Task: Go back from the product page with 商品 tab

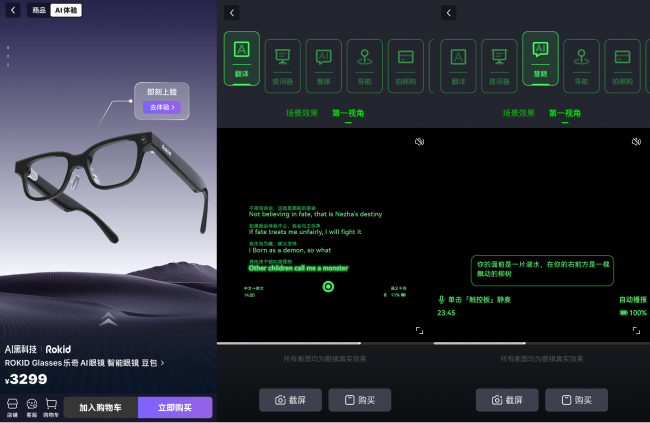Action: (x=13, y=10)
